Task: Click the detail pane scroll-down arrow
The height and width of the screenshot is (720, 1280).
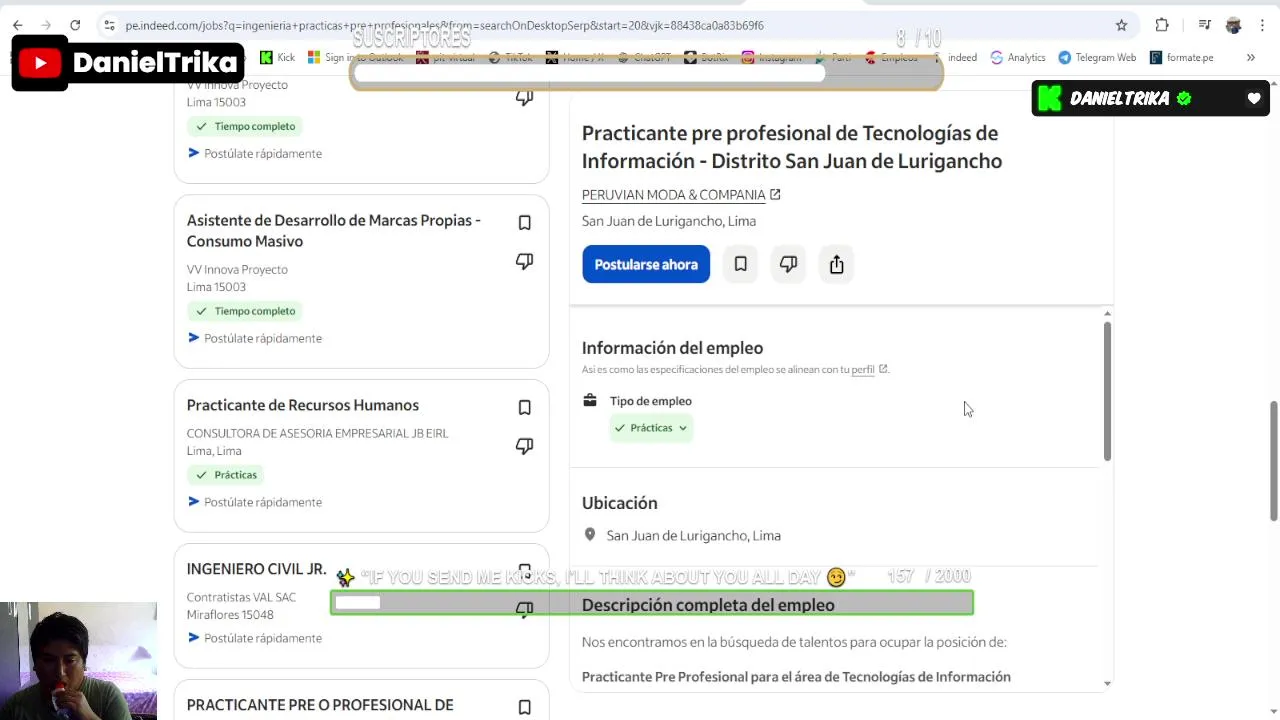Action: [1107, 684]
